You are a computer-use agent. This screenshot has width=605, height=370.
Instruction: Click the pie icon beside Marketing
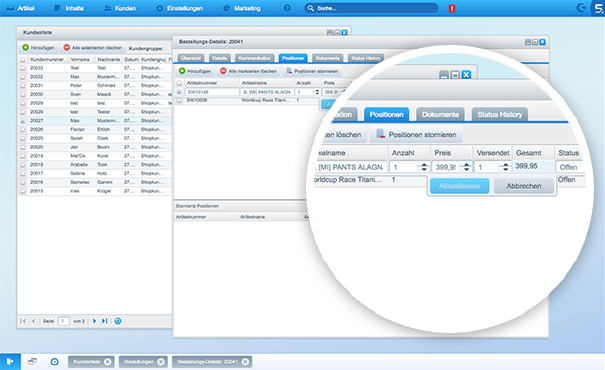226,8
